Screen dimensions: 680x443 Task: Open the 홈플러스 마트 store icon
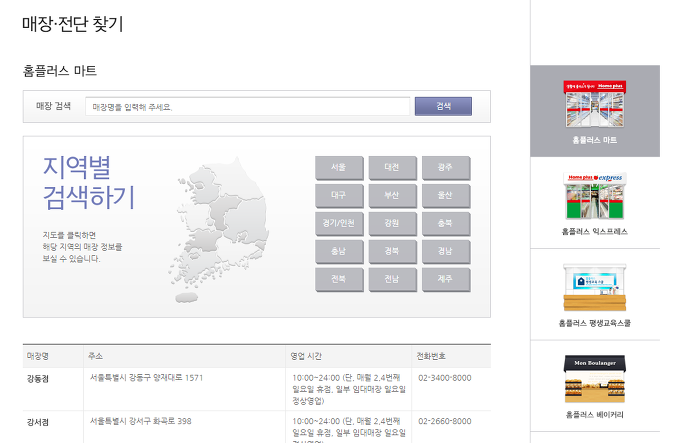click(595, 104)
